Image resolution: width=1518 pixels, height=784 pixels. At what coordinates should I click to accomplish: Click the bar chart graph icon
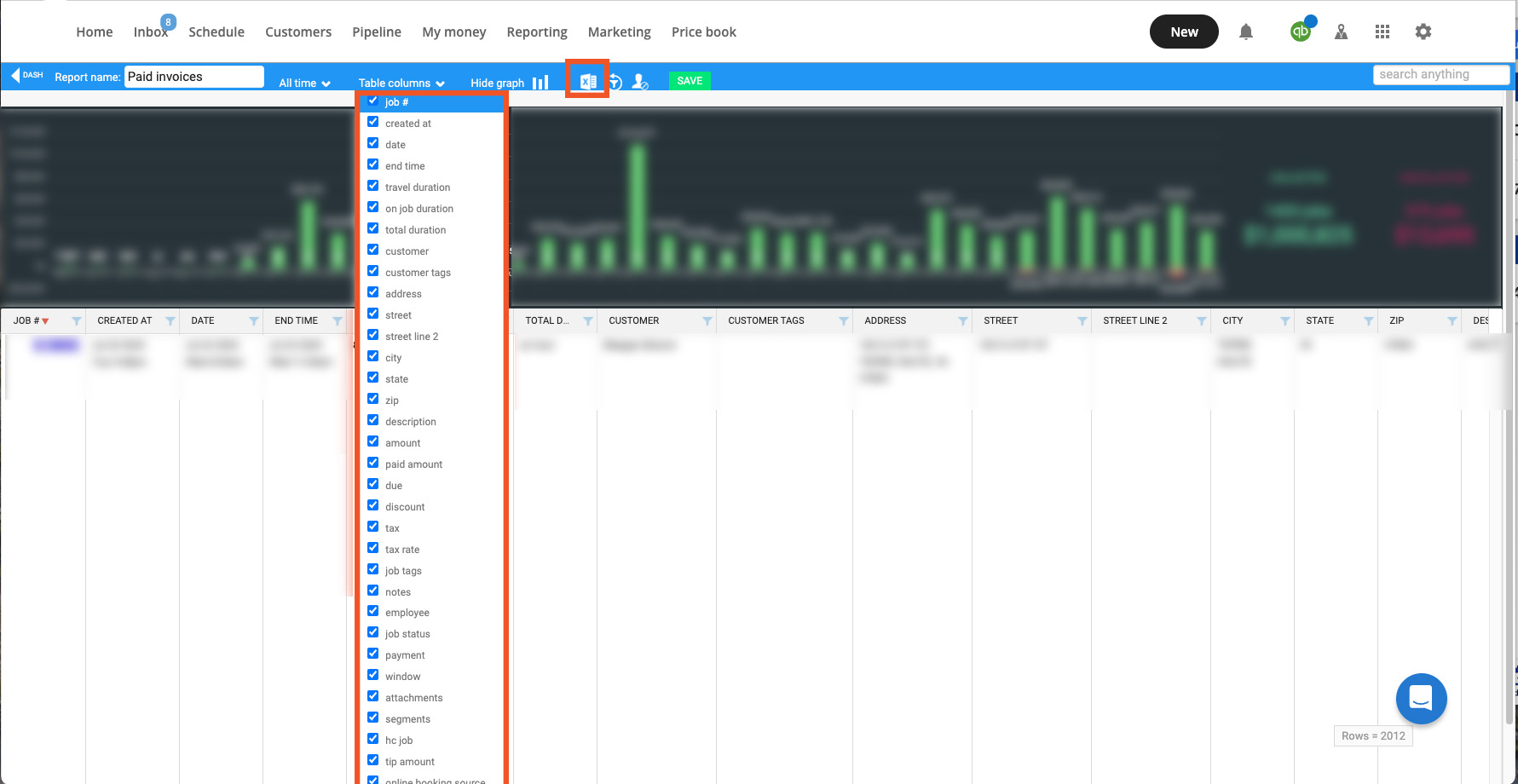pyautogui.click(x=540, y=83)
